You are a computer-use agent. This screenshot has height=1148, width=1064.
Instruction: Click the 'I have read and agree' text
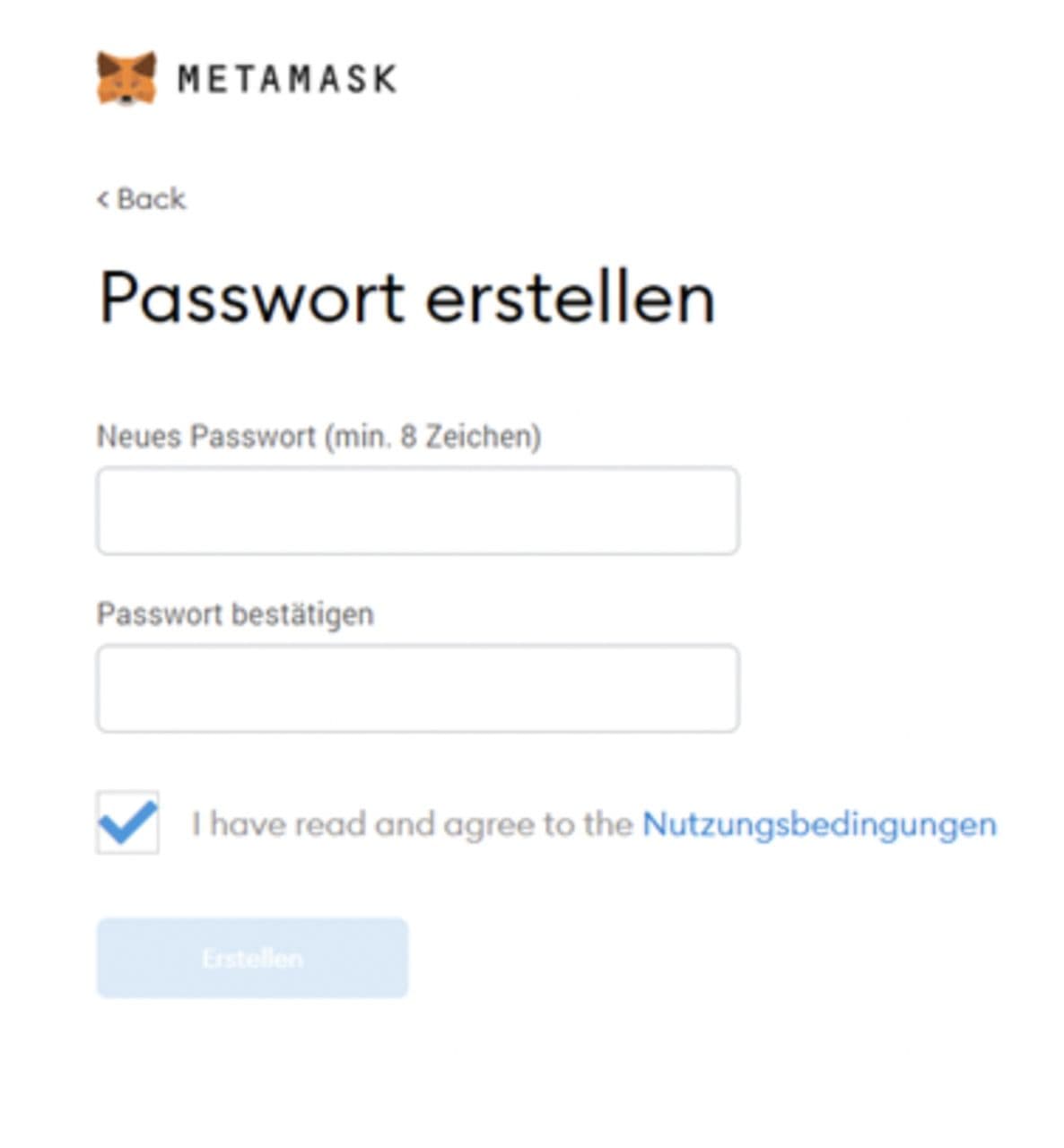pos(412,824)
